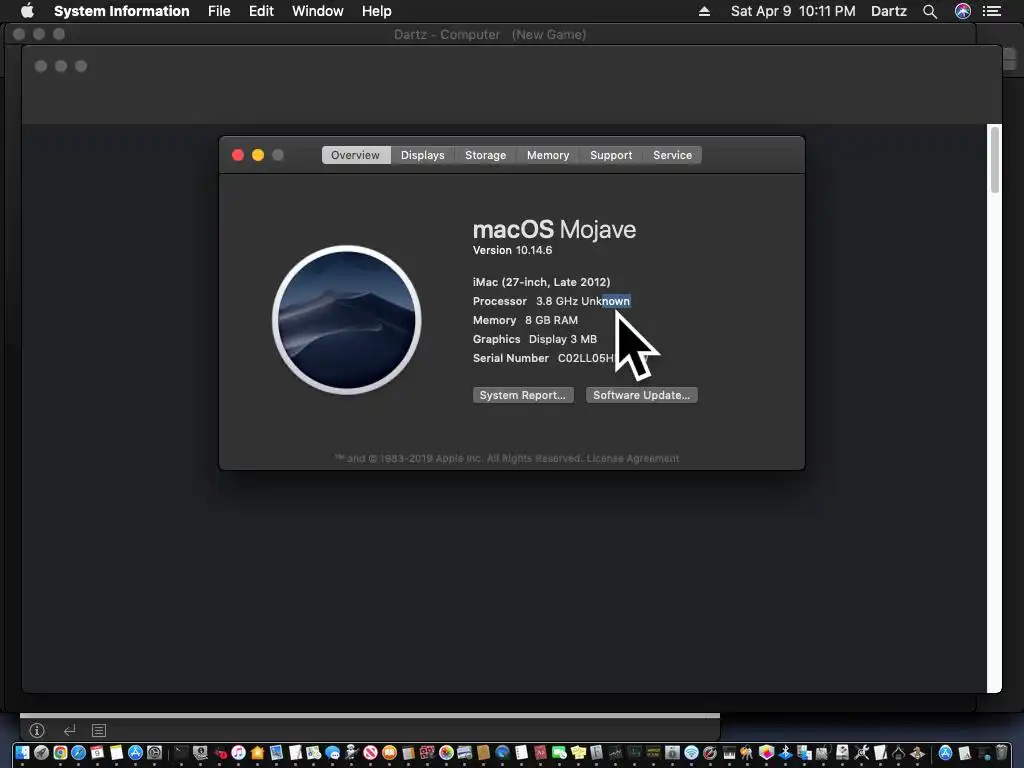Open FaceTime green icon in Dock
Image resolution: width=1024 pixels, height=768 pixels.
coord(559,752)
